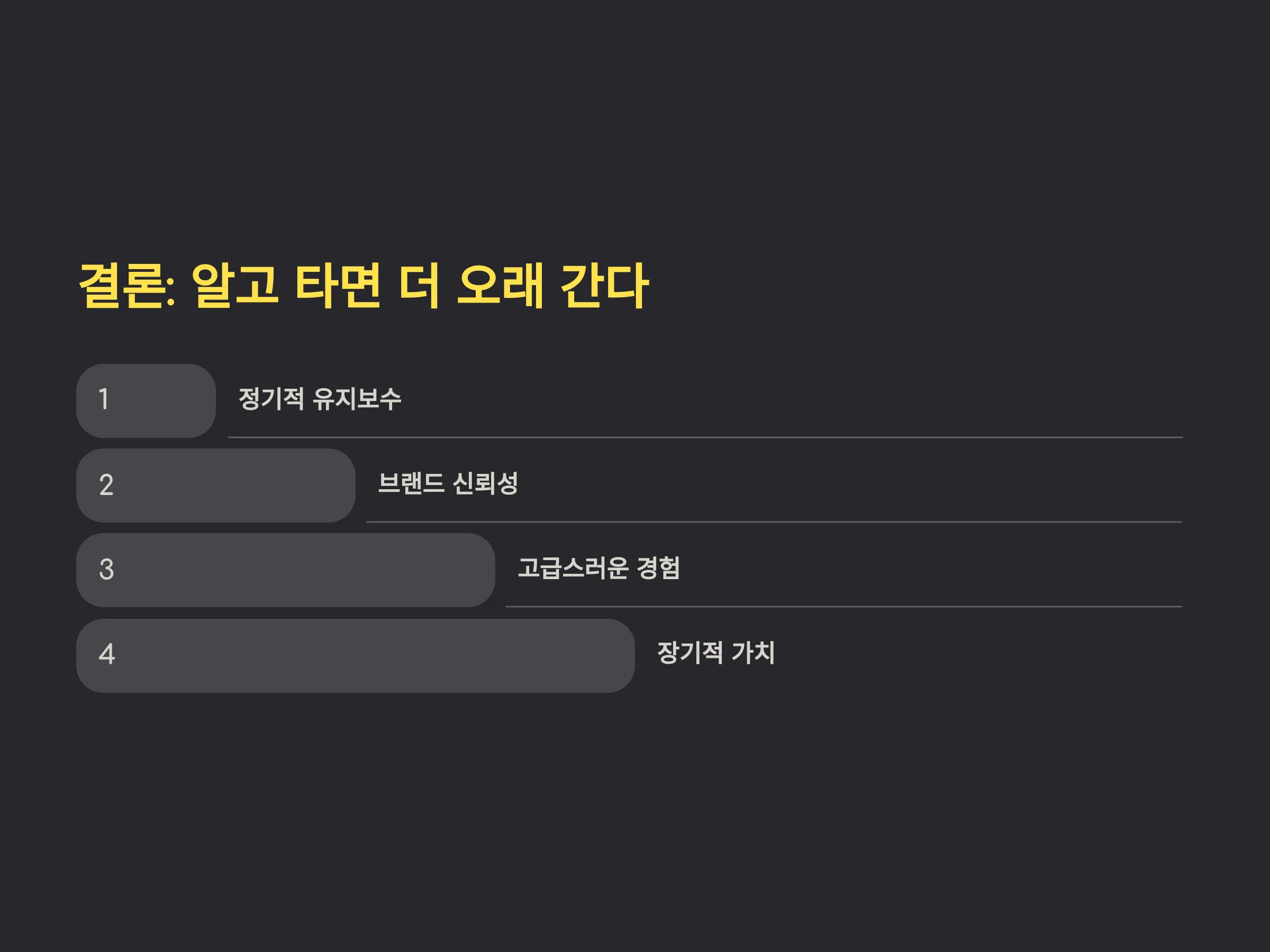The image size is (1270, 952).
Task: Select the gray bar beside 고급스러운 경험
Action: (285, 570)
